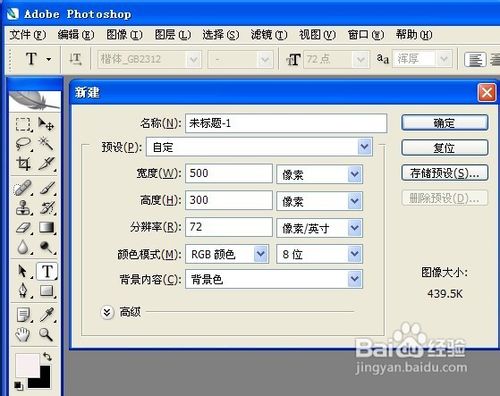Open the 图层 menu
500x396 pixels.
click(173, 35)
